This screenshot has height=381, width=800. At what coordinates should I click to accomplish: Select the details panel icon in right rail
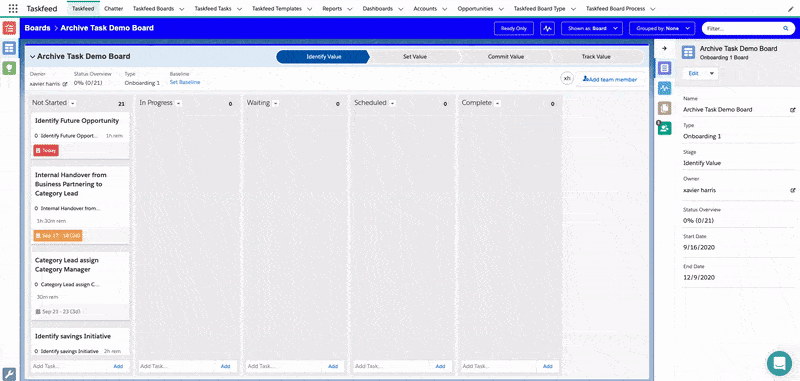(664, 68)
